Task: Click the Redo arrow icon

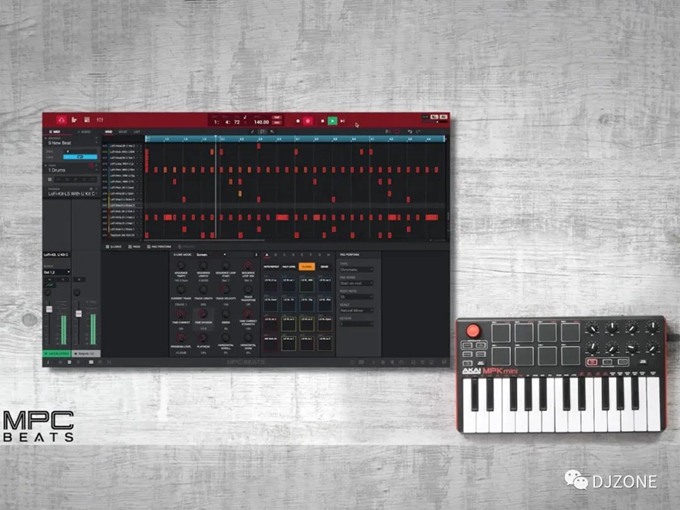Action: [418, 131]
